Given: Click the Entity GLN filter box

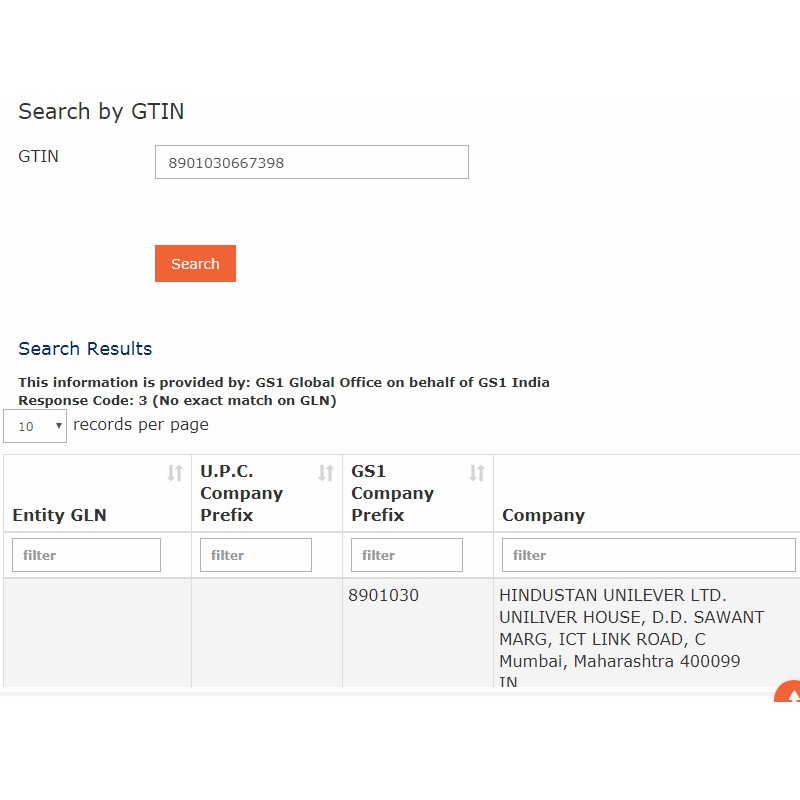Looking at the screenshot, I should click(x=86, y=555).
